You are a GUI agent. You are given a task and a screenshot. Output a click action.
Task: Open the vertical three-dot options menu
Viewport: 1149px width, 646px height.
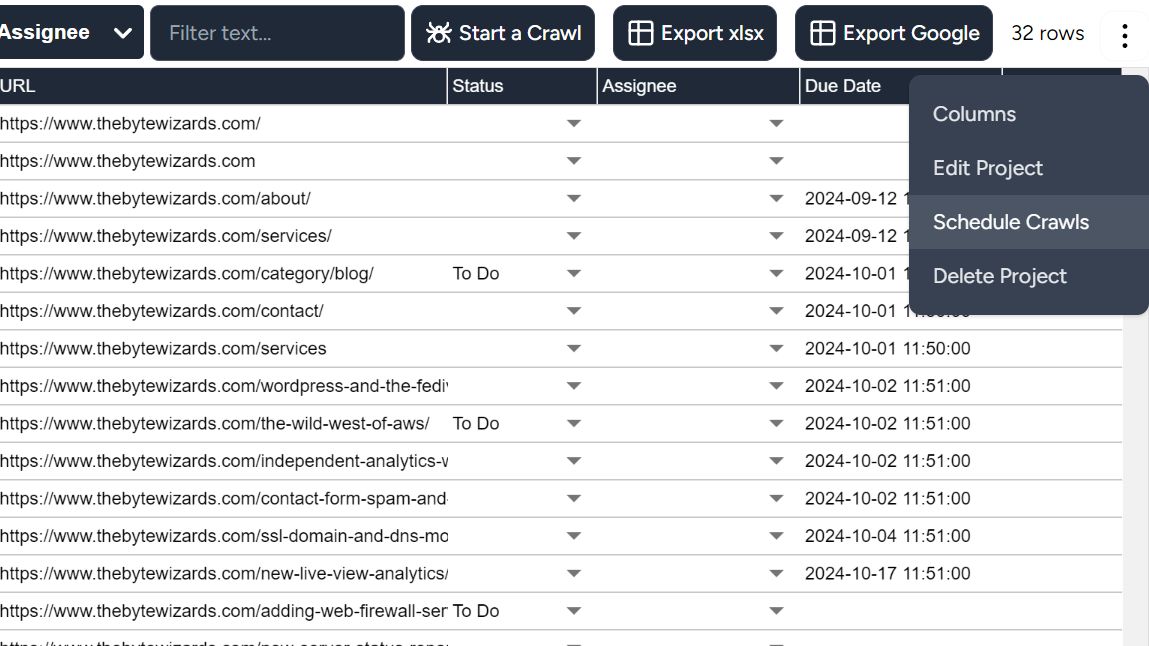1124,35
